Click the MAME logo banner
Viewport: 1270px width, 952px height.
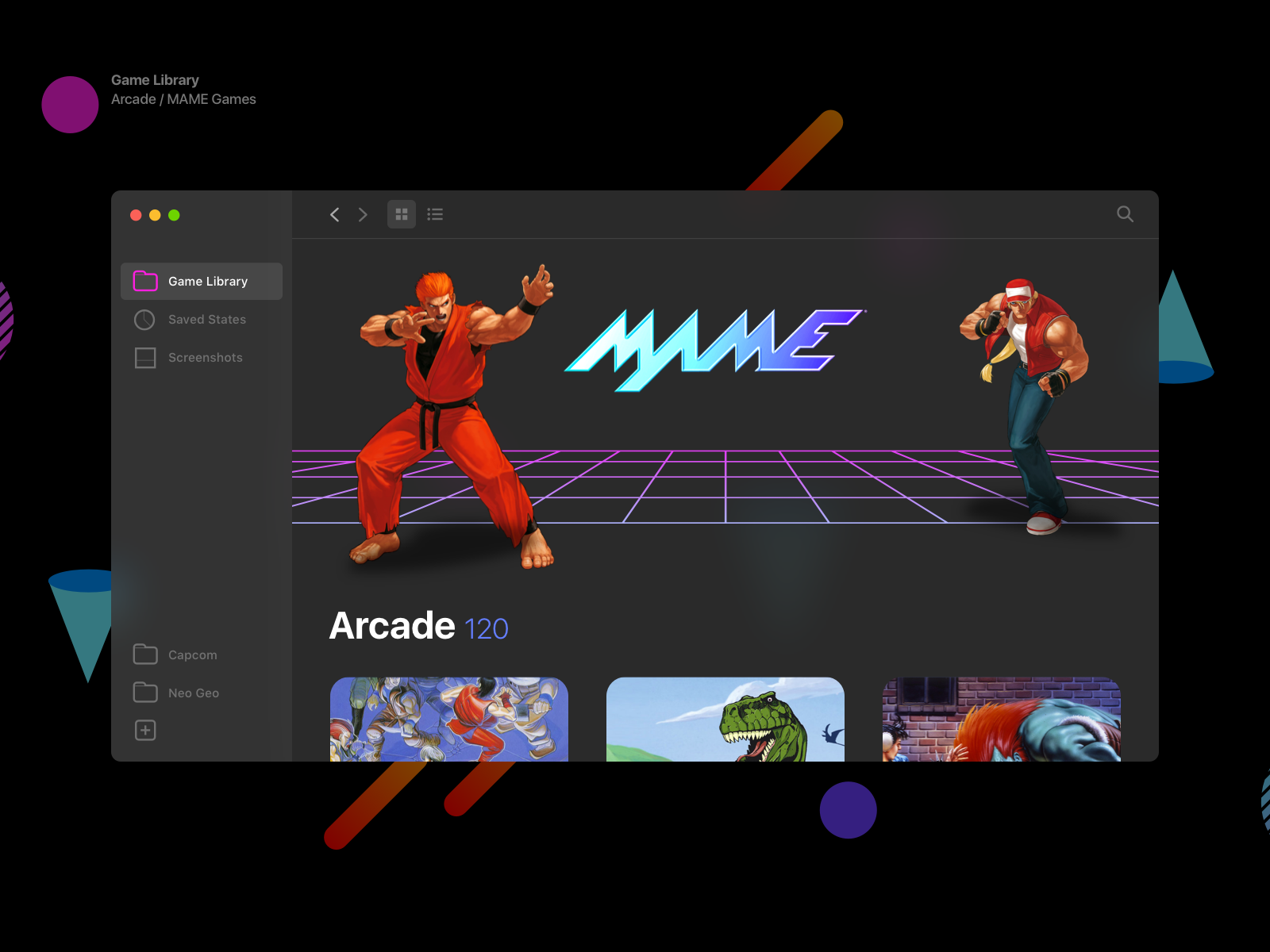point(714,349)
